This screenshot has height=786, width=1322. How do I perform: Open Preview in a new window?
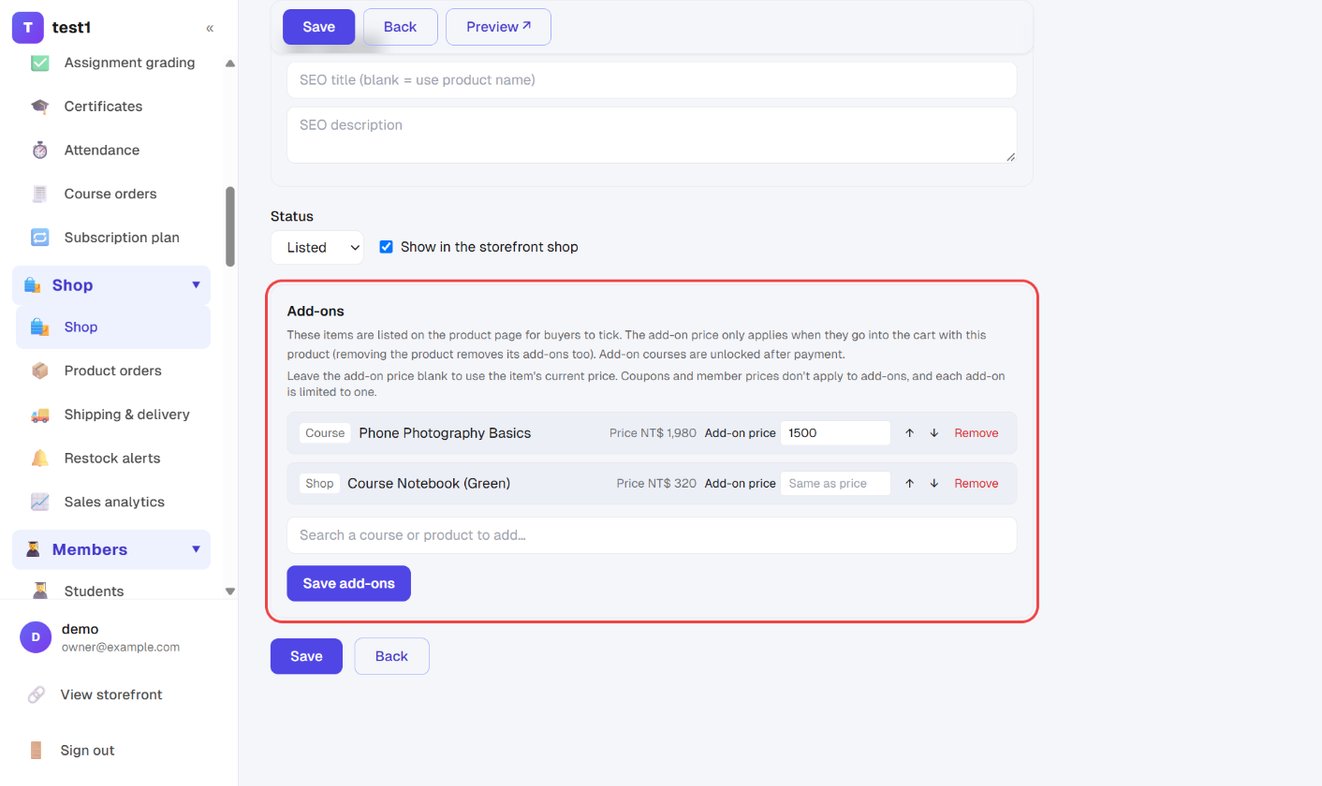pos(498,27)
